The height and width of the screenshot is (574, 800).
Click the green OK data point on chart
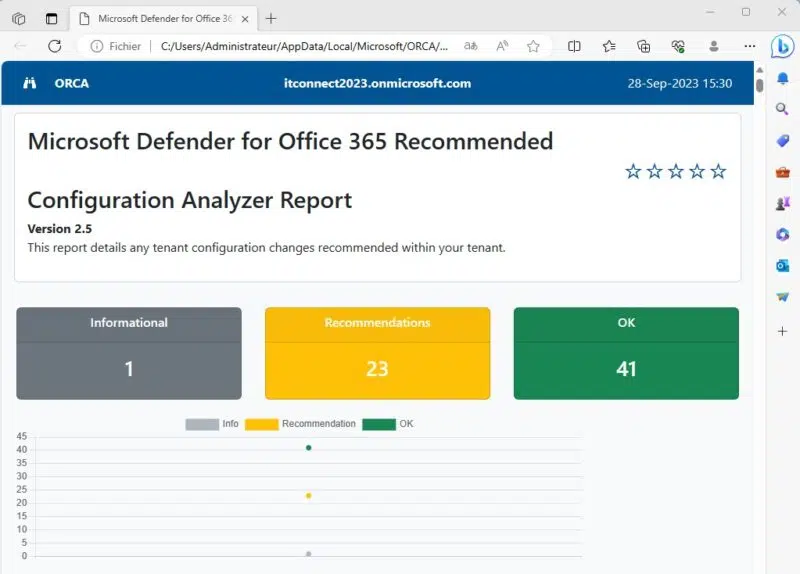(x=308, y=448)
